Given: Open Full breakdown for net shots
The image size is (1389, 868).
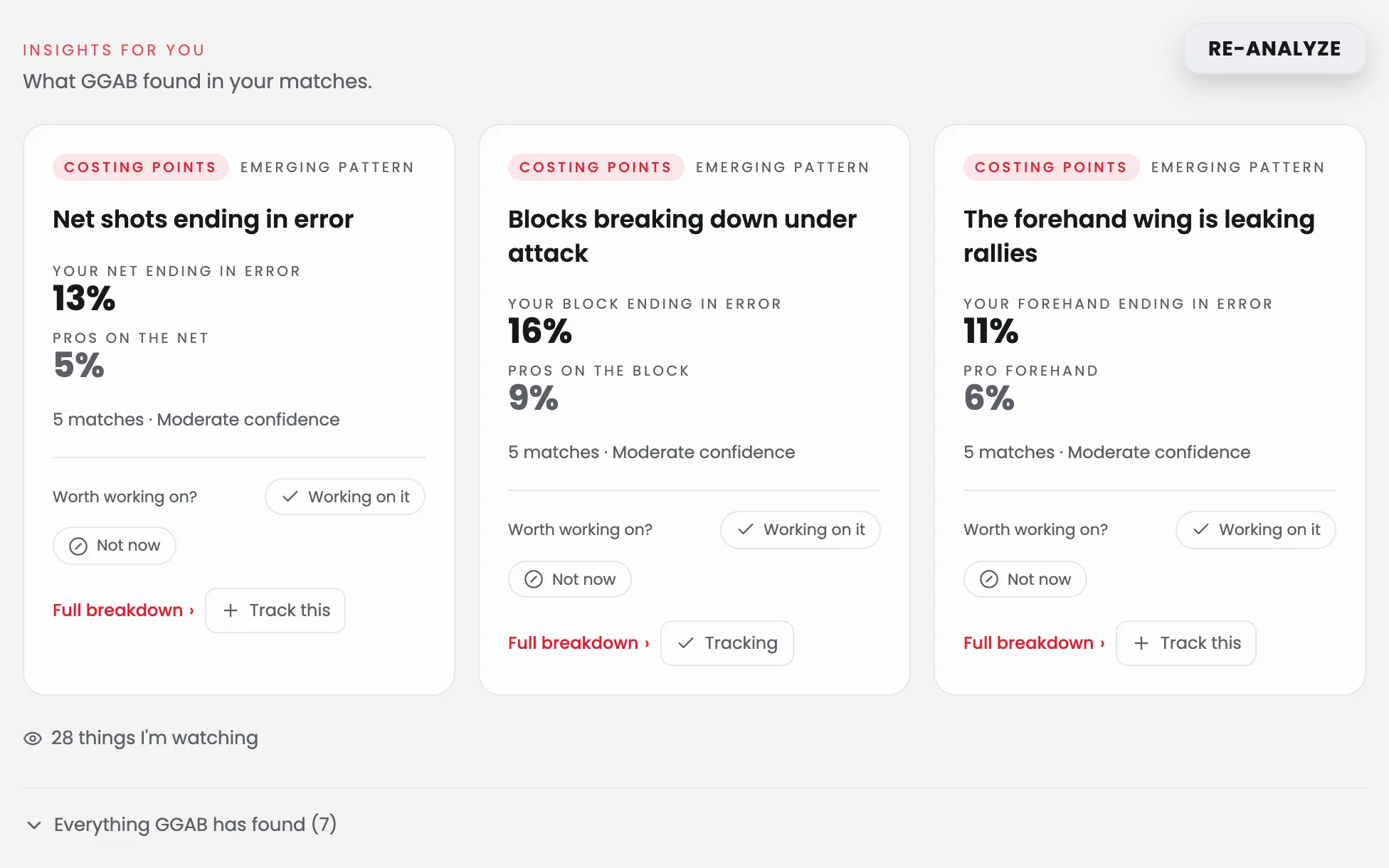Looking at the screenshot, I should tap(124, 610).
